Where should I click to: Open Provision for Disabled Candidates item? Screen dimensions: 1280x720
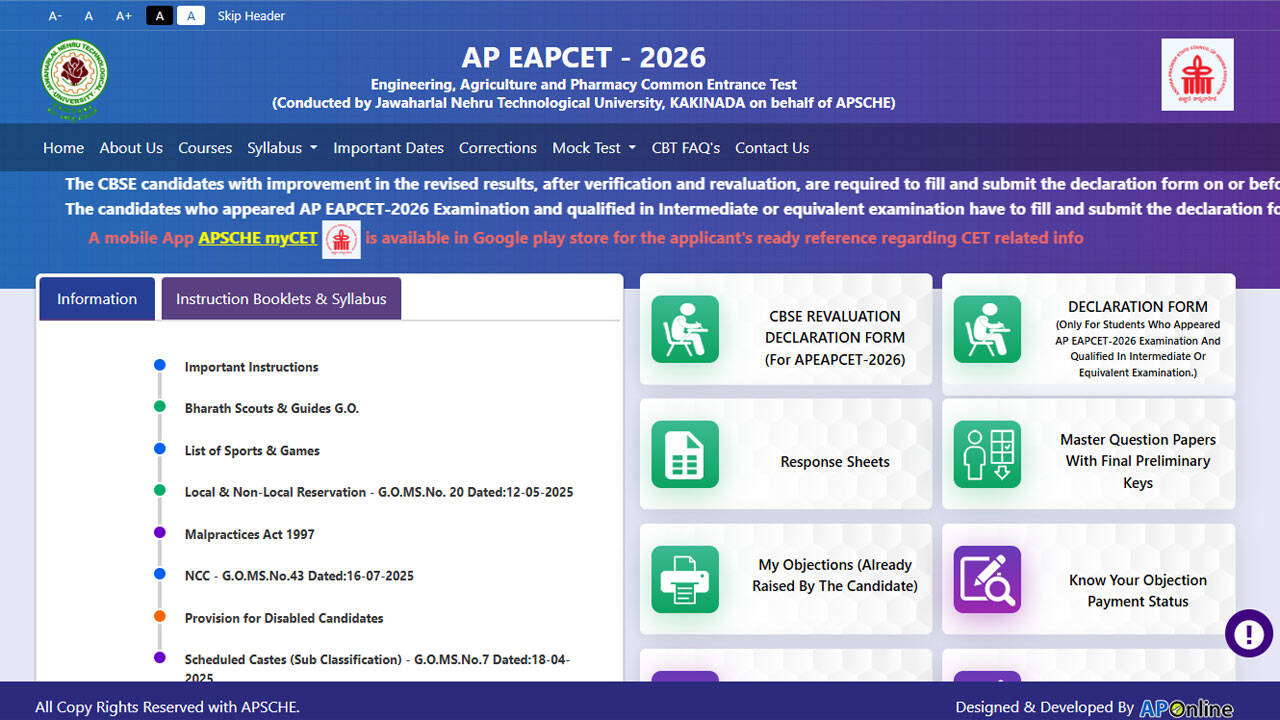click(x=284, y=618)
